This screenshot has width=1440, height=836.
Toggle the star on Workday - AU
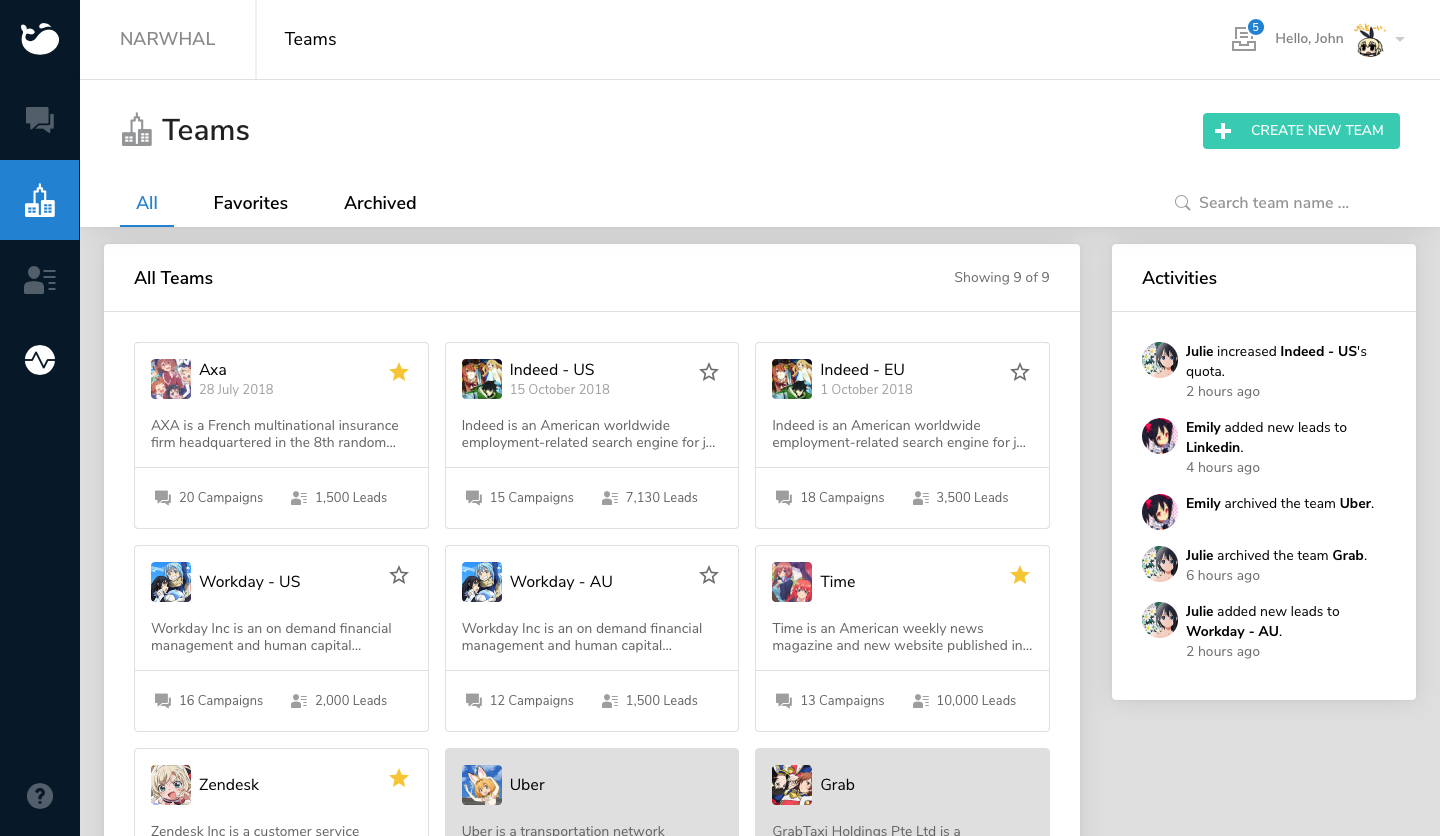[709, 575]
